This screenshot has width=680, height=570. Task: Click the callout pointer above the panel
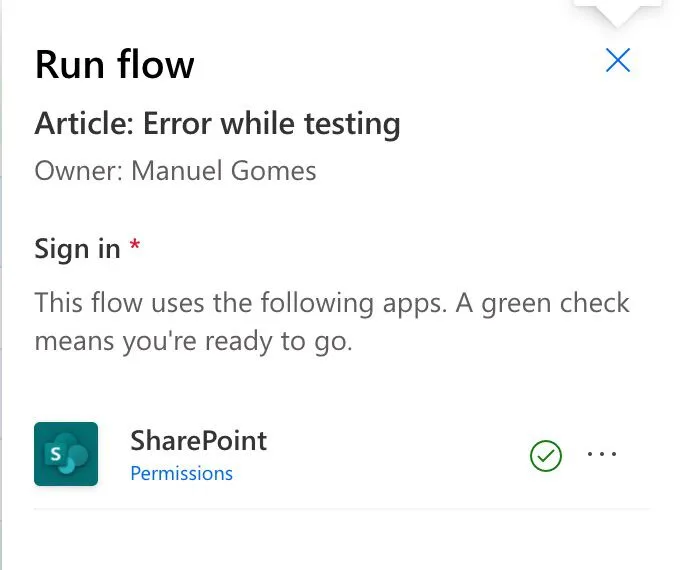[620, 12]
